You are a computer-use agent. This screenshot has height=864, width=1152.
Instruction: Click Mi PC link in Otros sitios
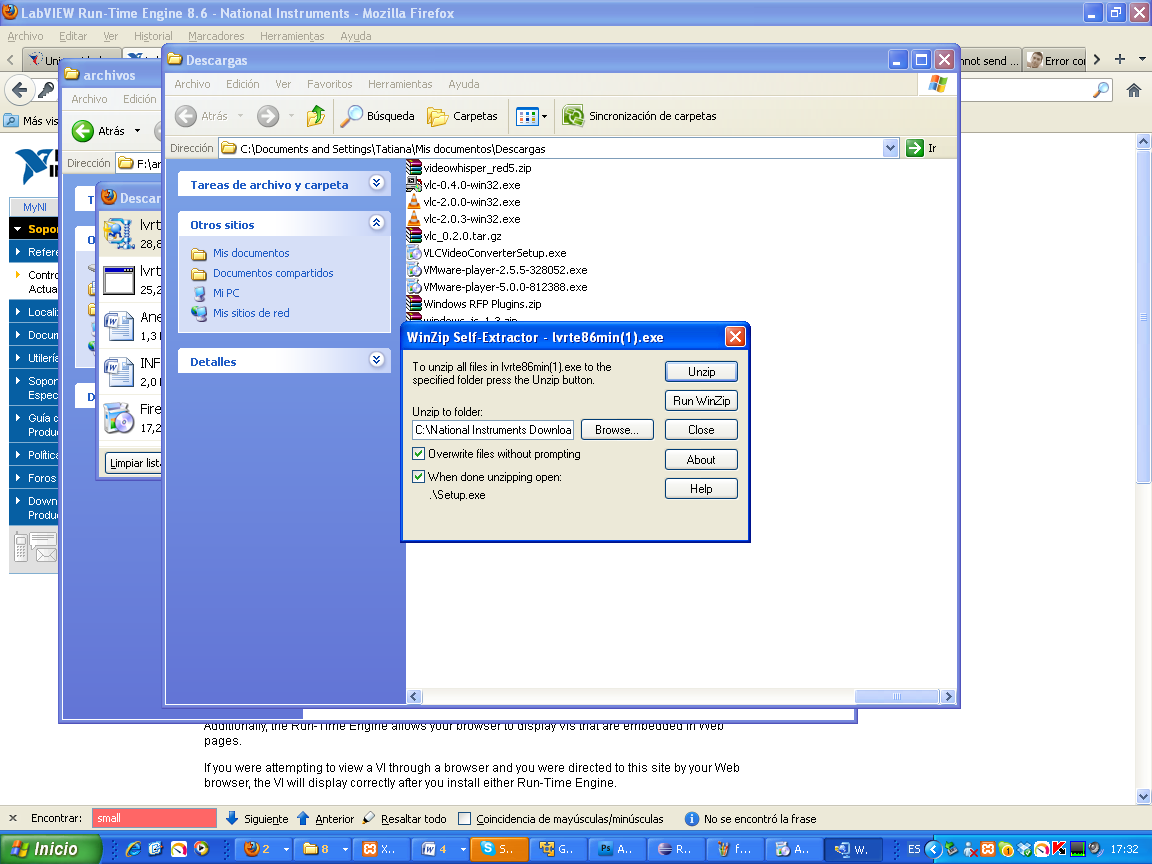coord(226,292)
